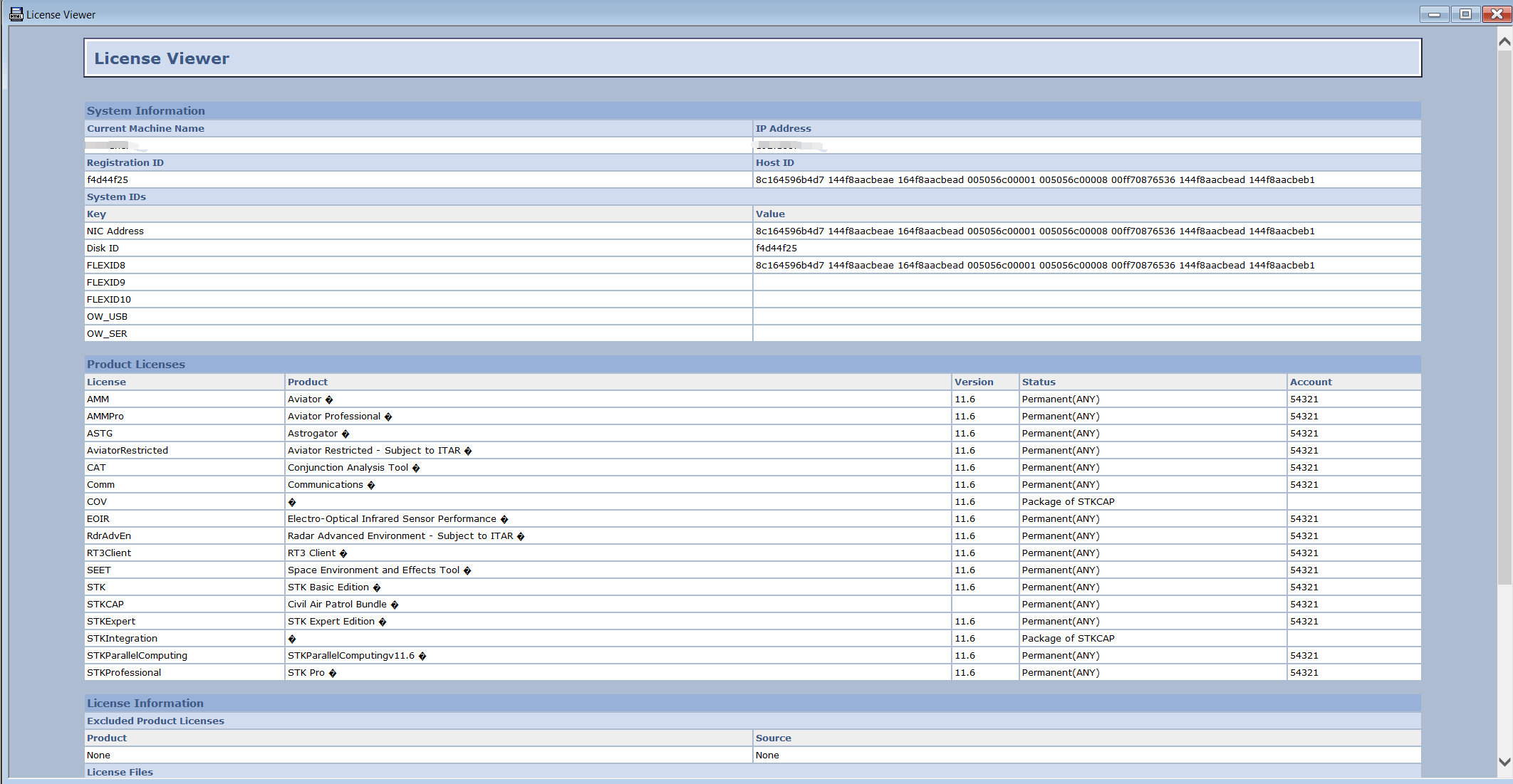
Task: Minimize the License Viewer window
Action: 1434,14
